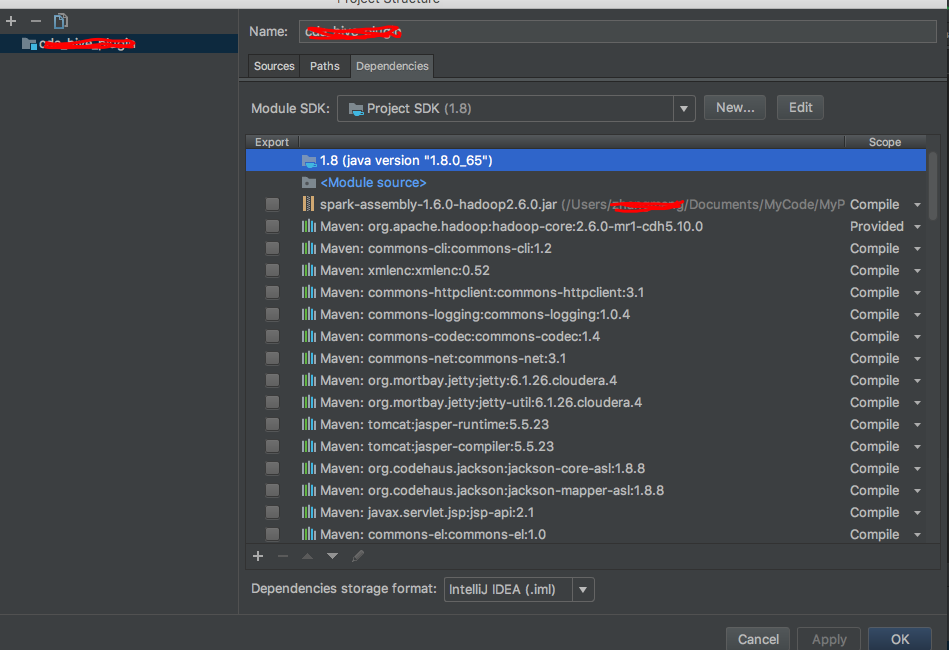The image size is (949, 650).
Task: Click the commons-httpclient library icon
Action: (x=309, y=292)
